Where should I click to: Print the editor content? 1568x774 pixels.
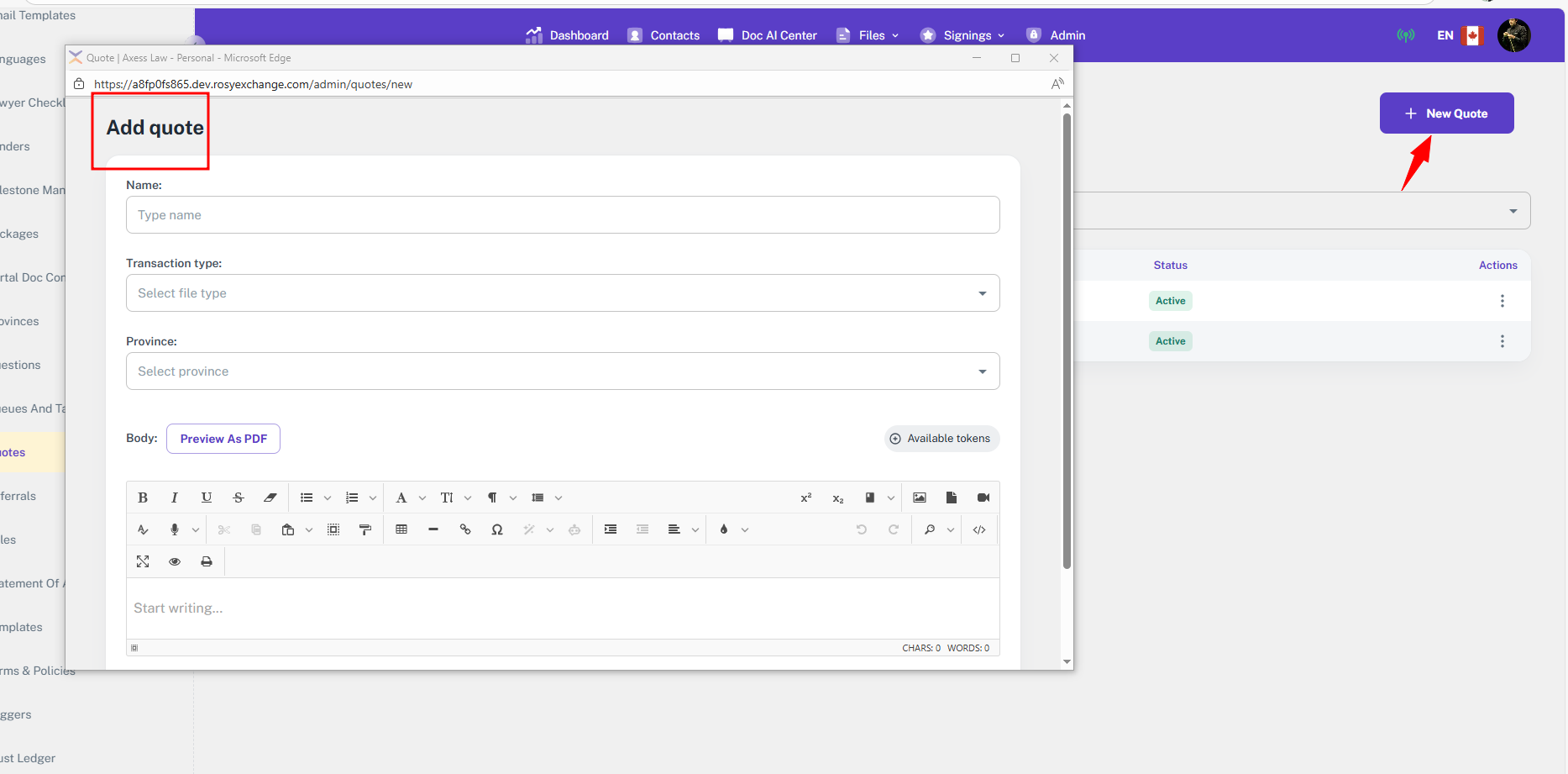pos(207,561)
